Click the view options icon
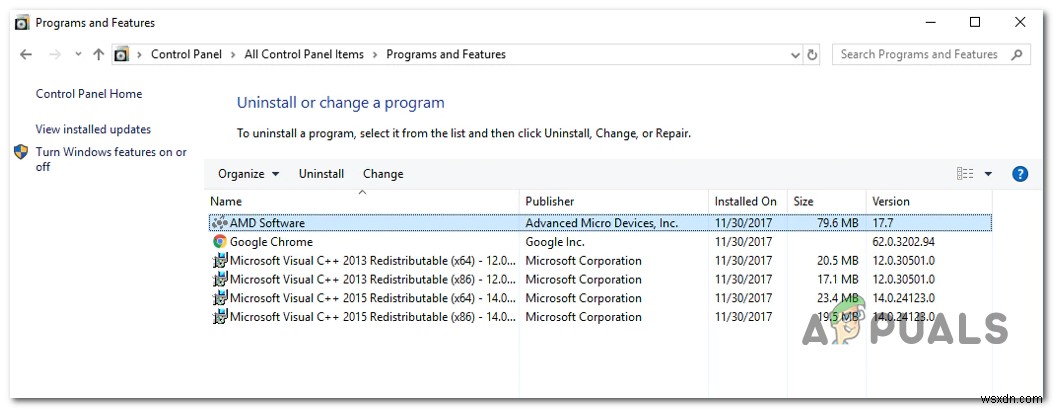The image size is (1054, 409). 965,174
